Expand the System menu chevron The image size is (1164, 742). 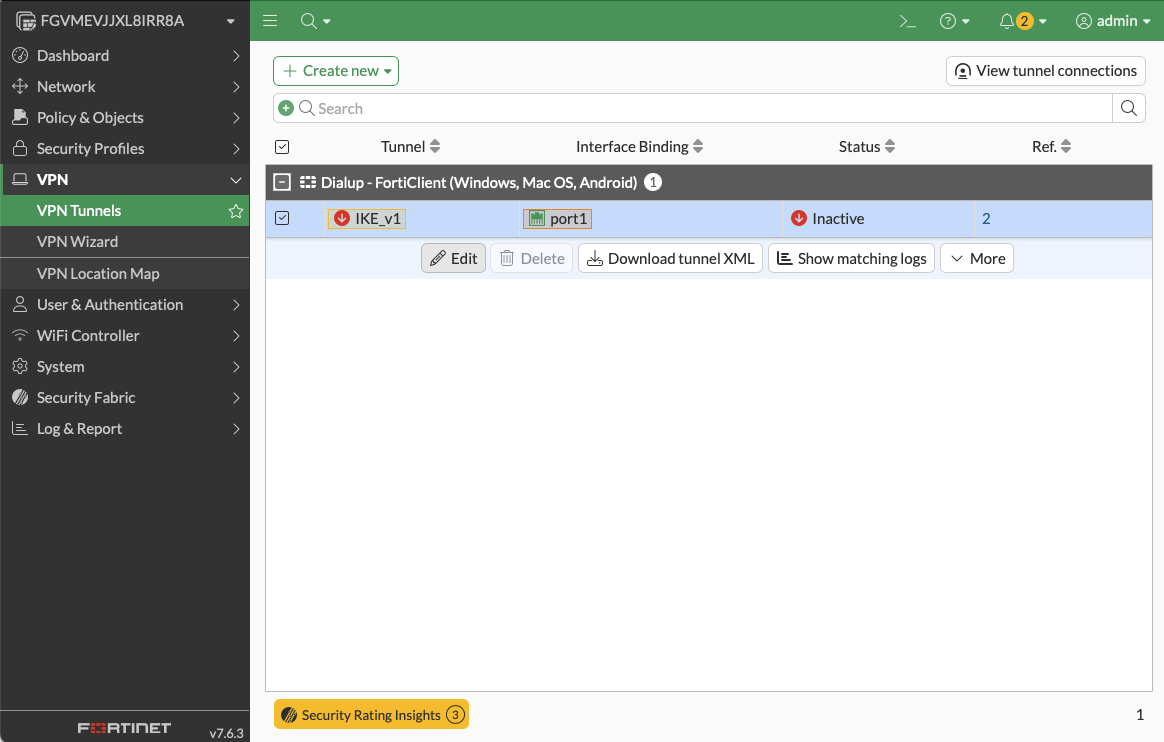236,367
